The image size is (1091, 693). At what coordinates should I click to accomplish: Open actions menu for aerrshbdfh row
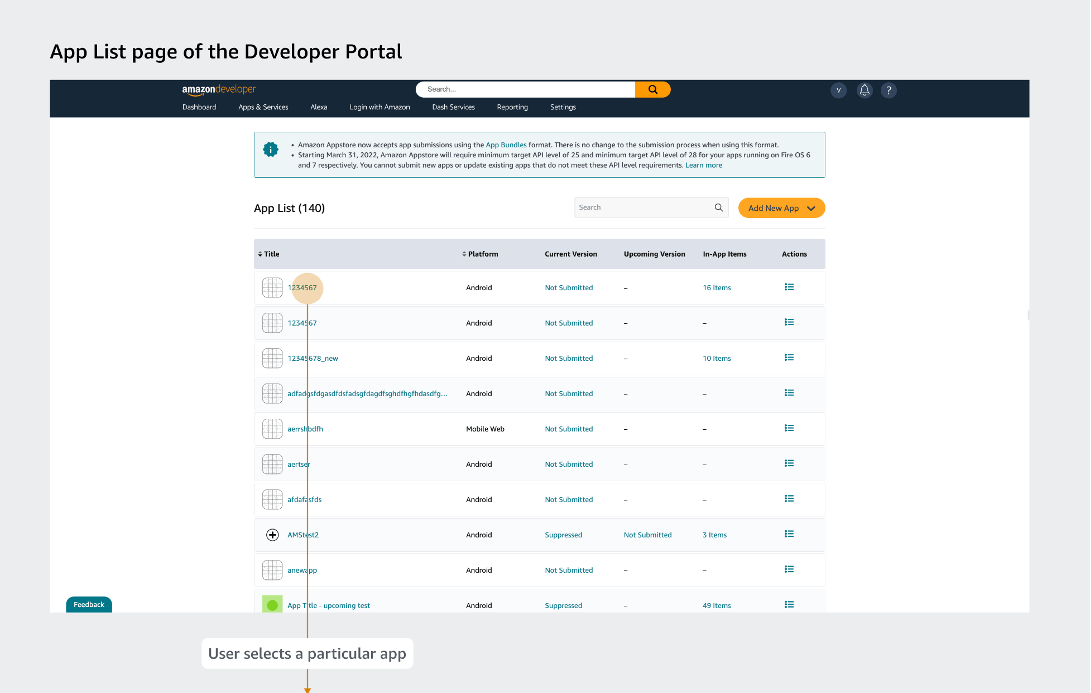tap(789, 428)
